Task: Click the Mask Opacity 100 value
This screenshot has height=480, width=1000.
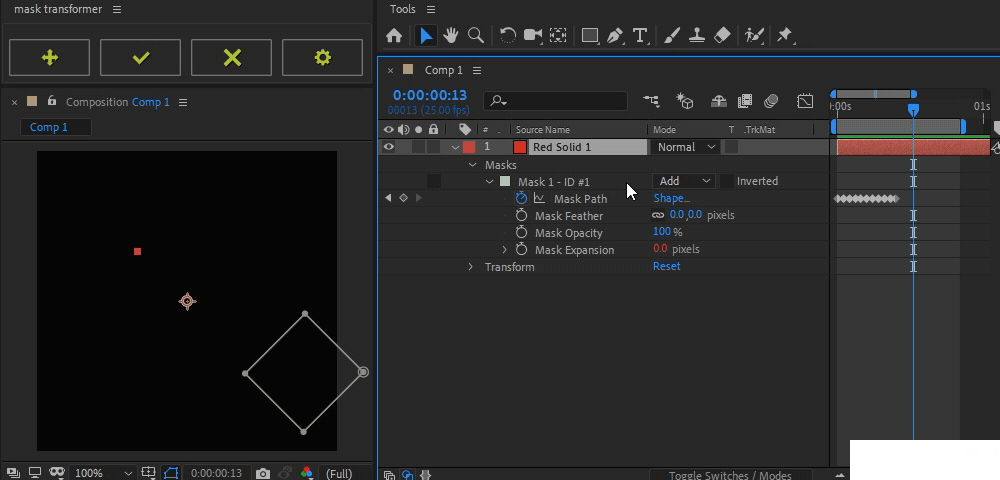Action: [662, 232]
